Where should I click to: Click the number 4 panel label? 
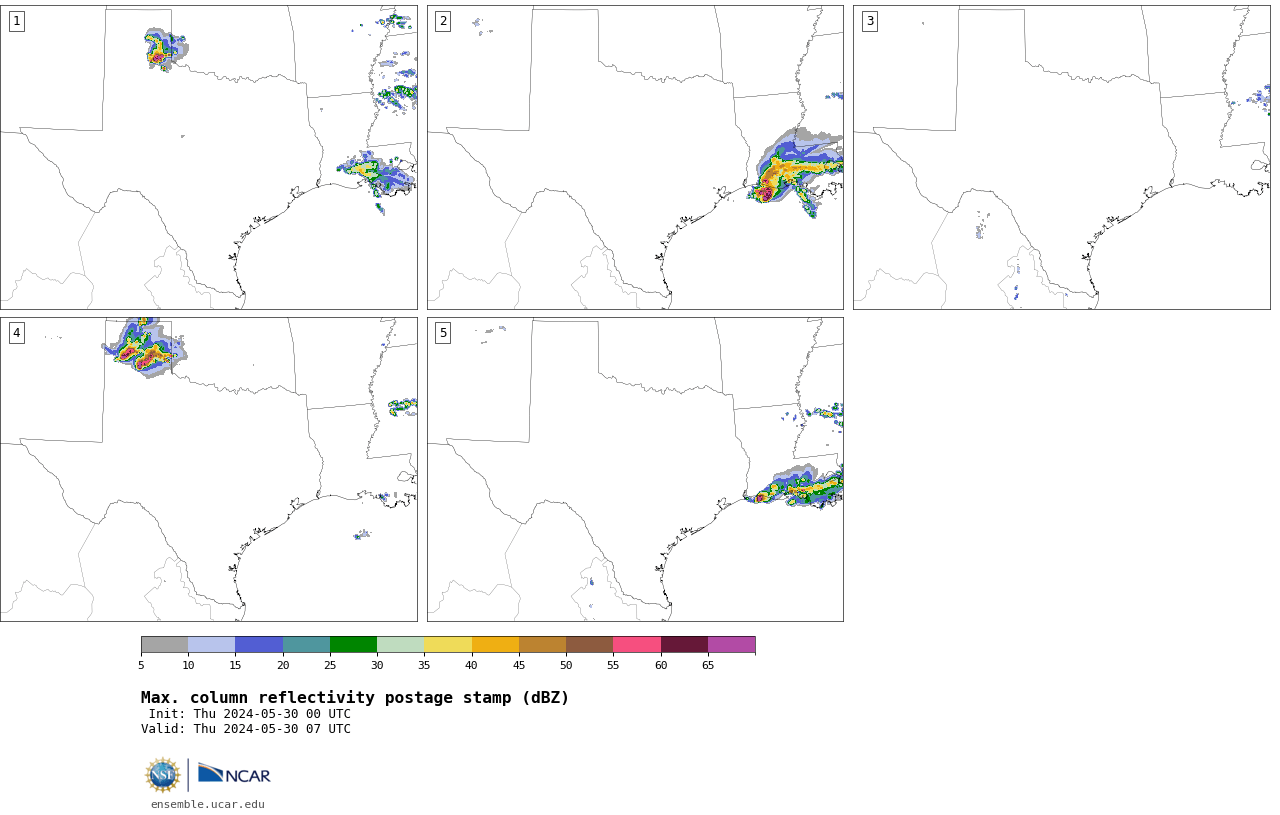[17, 333]
